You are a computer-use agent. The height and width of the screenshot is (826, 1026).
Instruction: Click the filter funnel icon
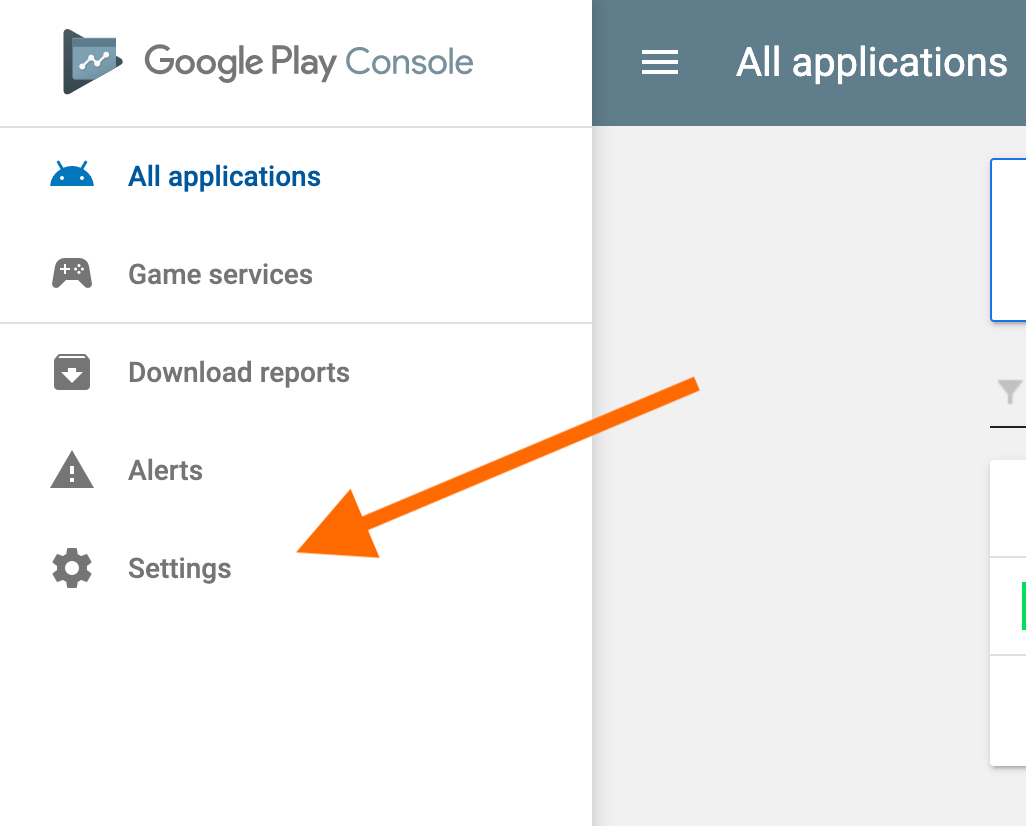tap(1010, 392)
